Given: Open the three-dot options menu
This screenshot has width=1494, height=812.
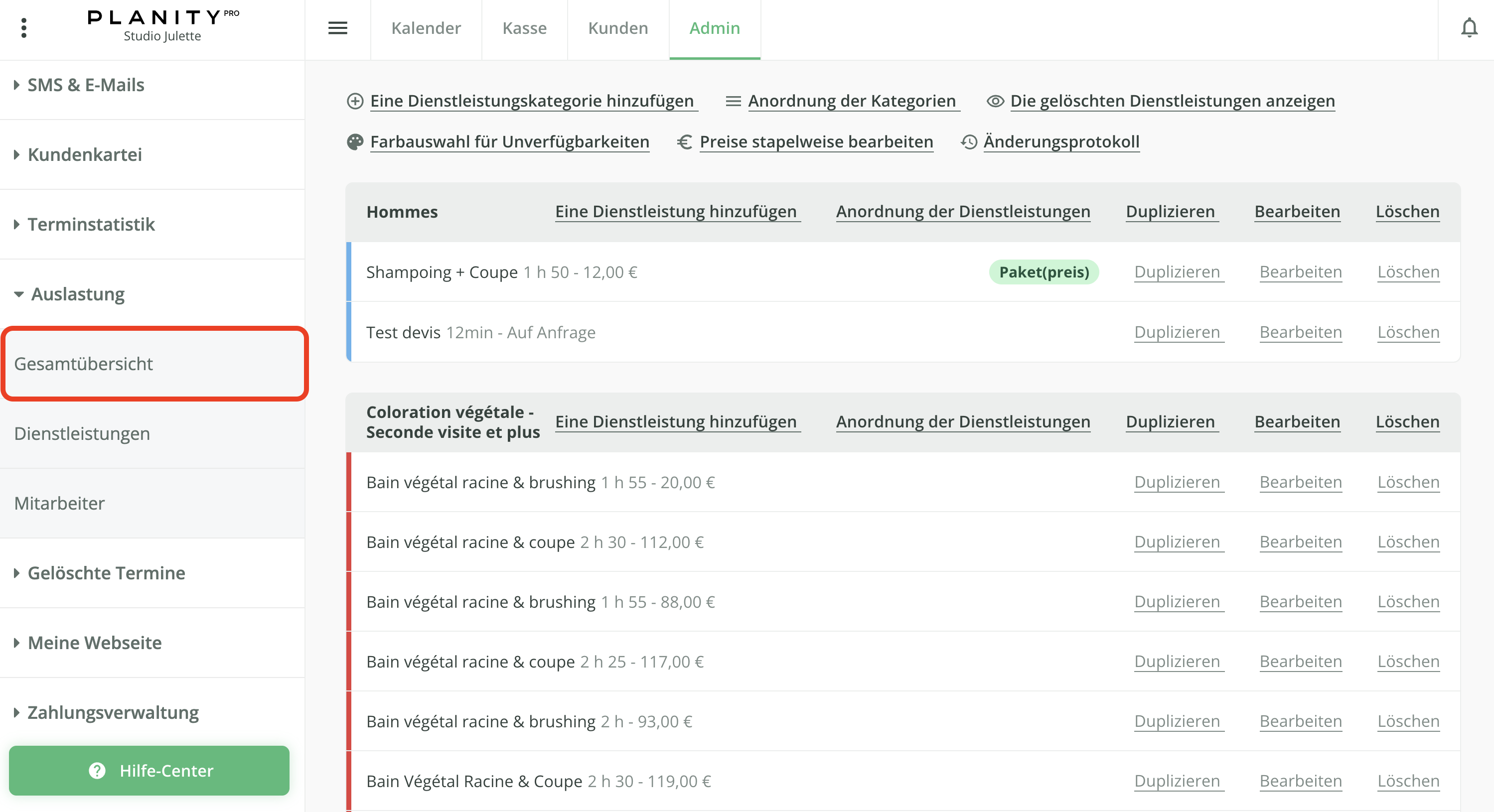Looking at the screenshot, I should [x=24, y=28].
